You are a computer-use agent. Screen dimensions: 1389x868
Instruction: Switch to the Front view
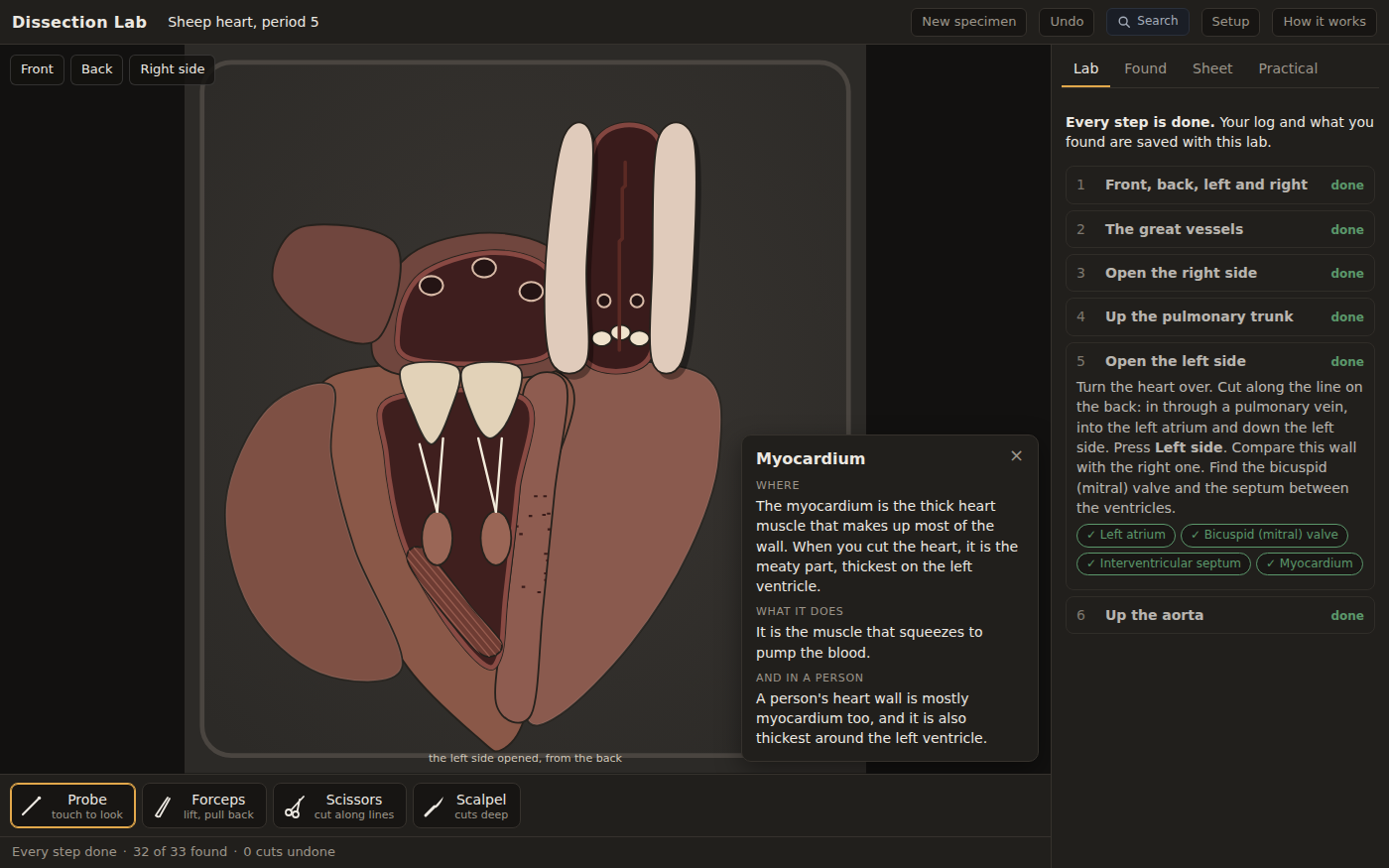coord(37,69)
